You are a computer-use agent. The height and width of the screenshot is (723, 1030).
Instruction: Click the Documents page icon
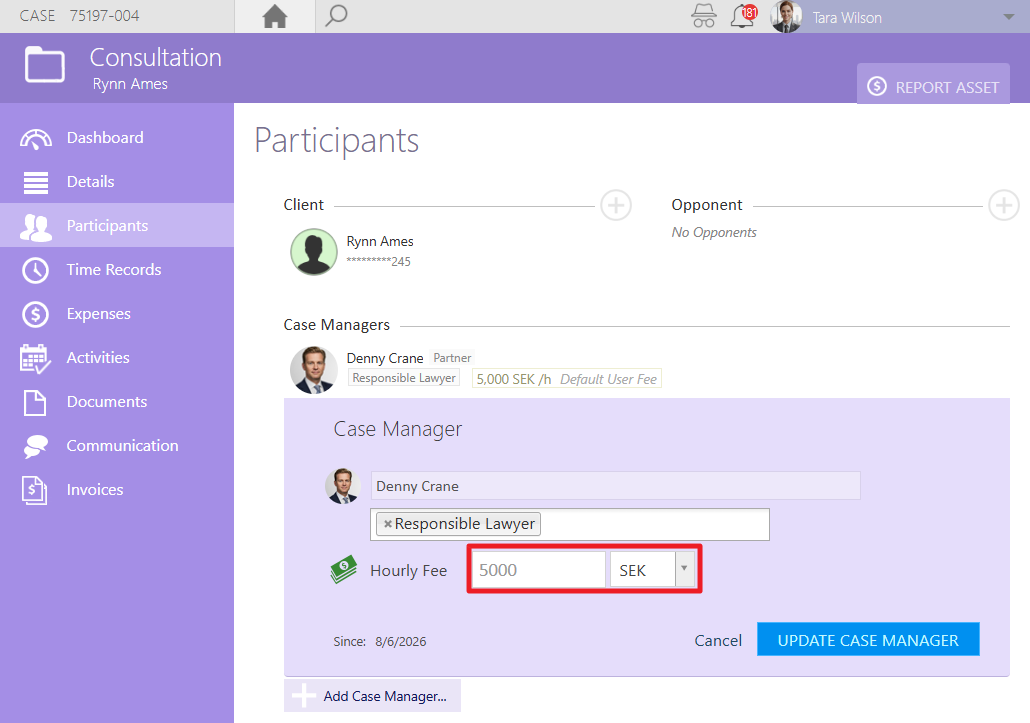tap(35, 403)
